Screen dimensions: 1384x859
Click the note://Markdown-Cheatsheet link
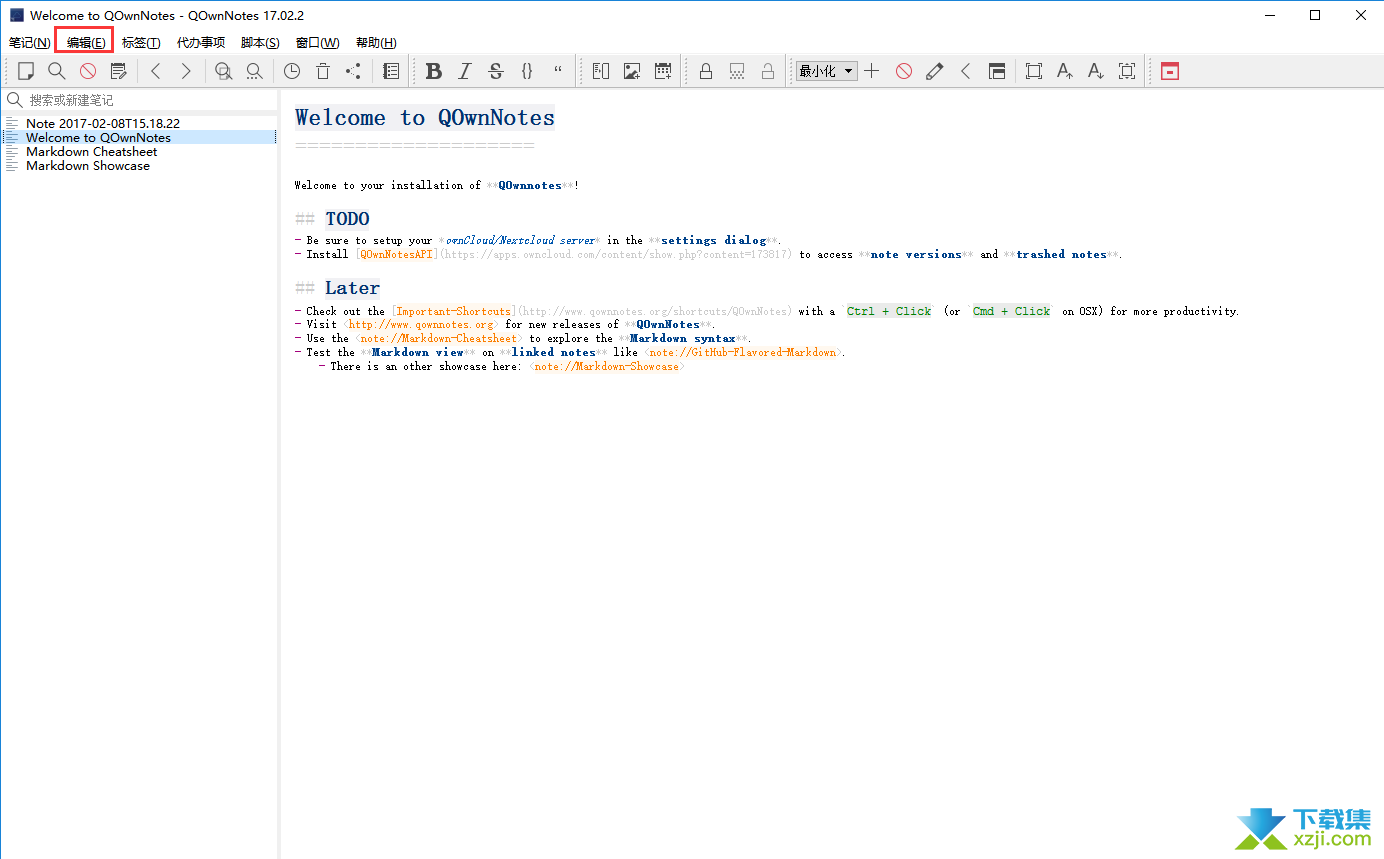point(438,339)
